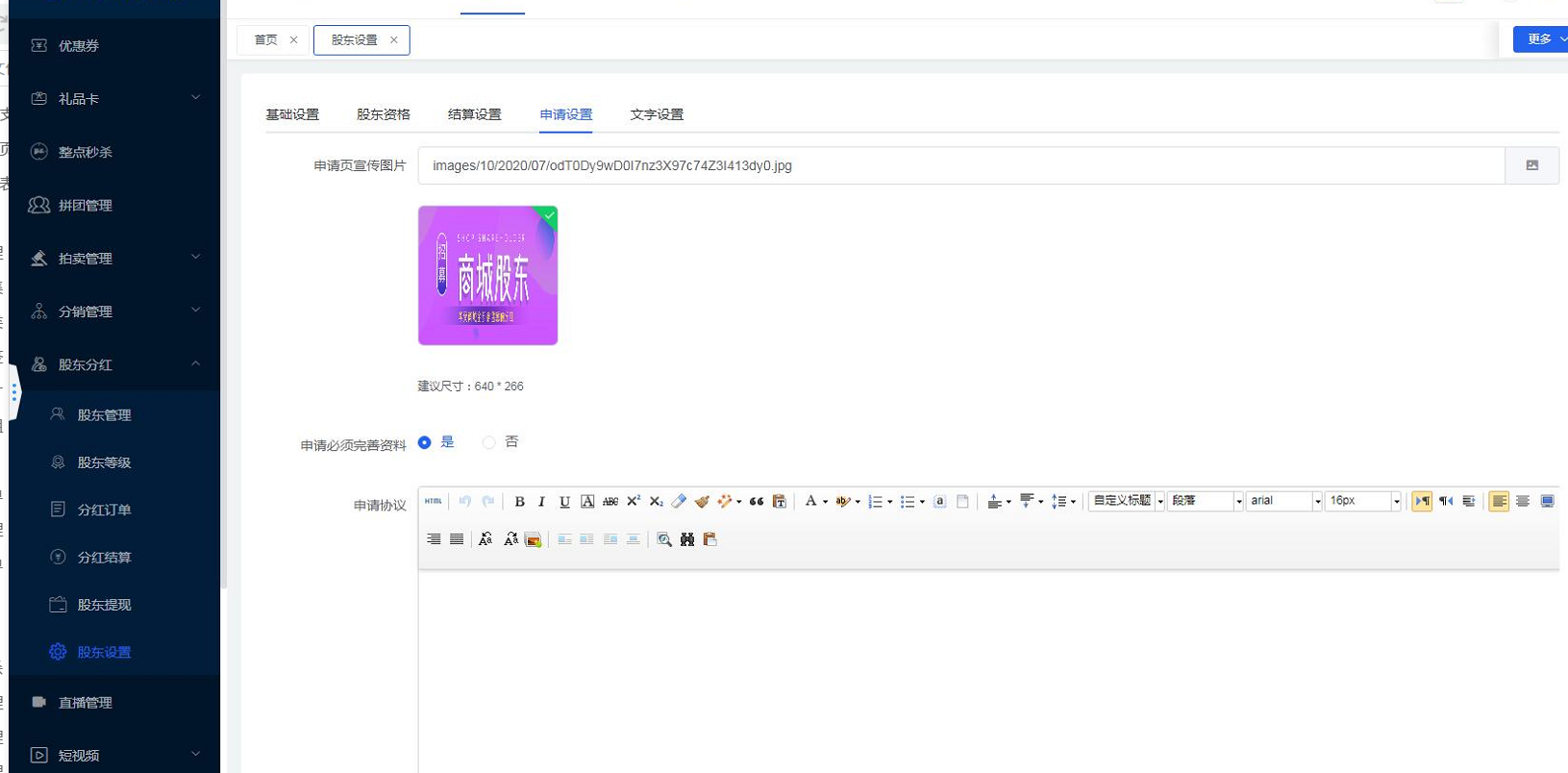Open the font color dropdown arrow
1568x773 pixels.
coord(825,502)
